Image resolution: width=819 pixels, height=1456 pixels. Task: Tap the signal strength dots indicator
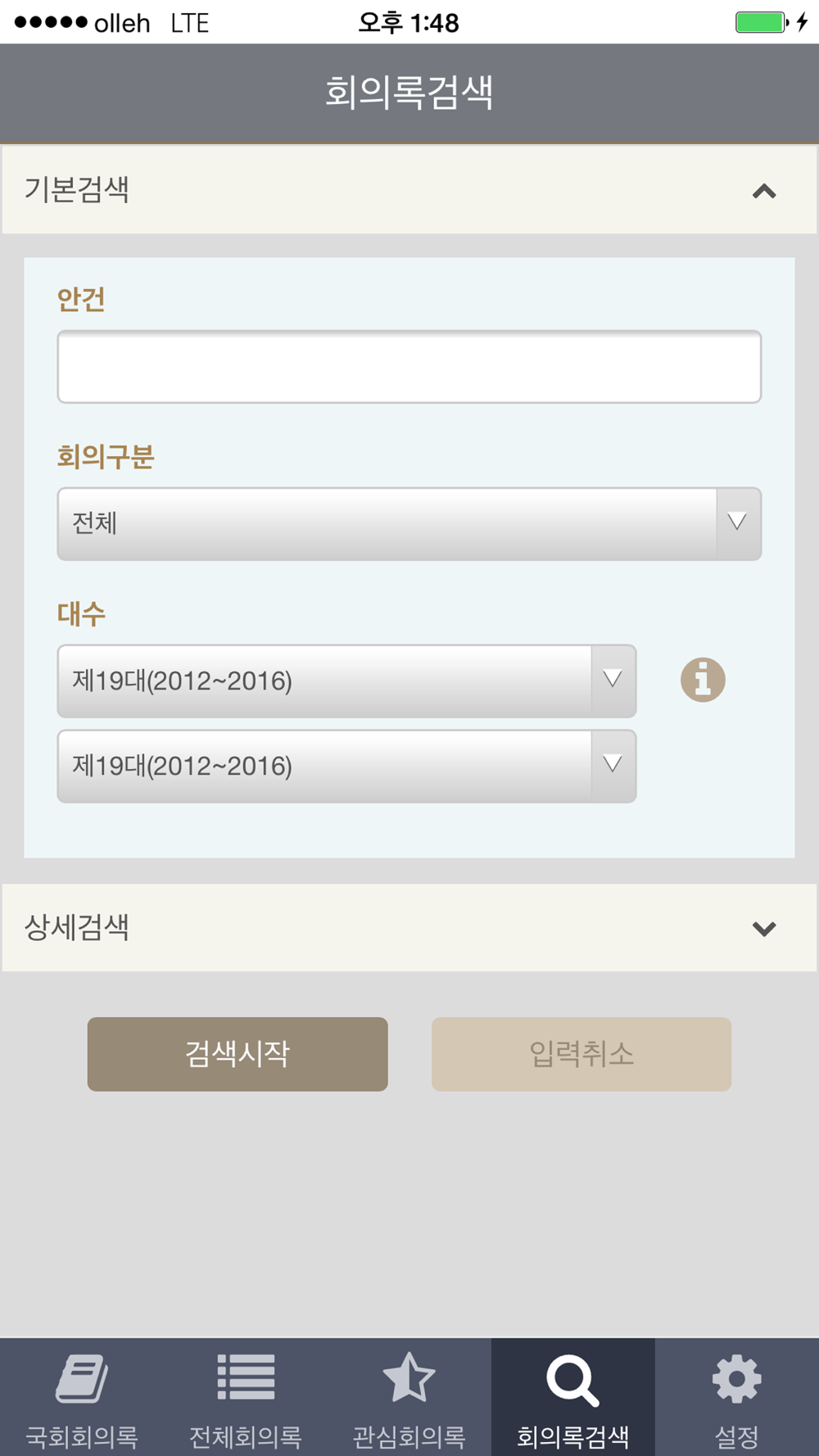[51, 22]
